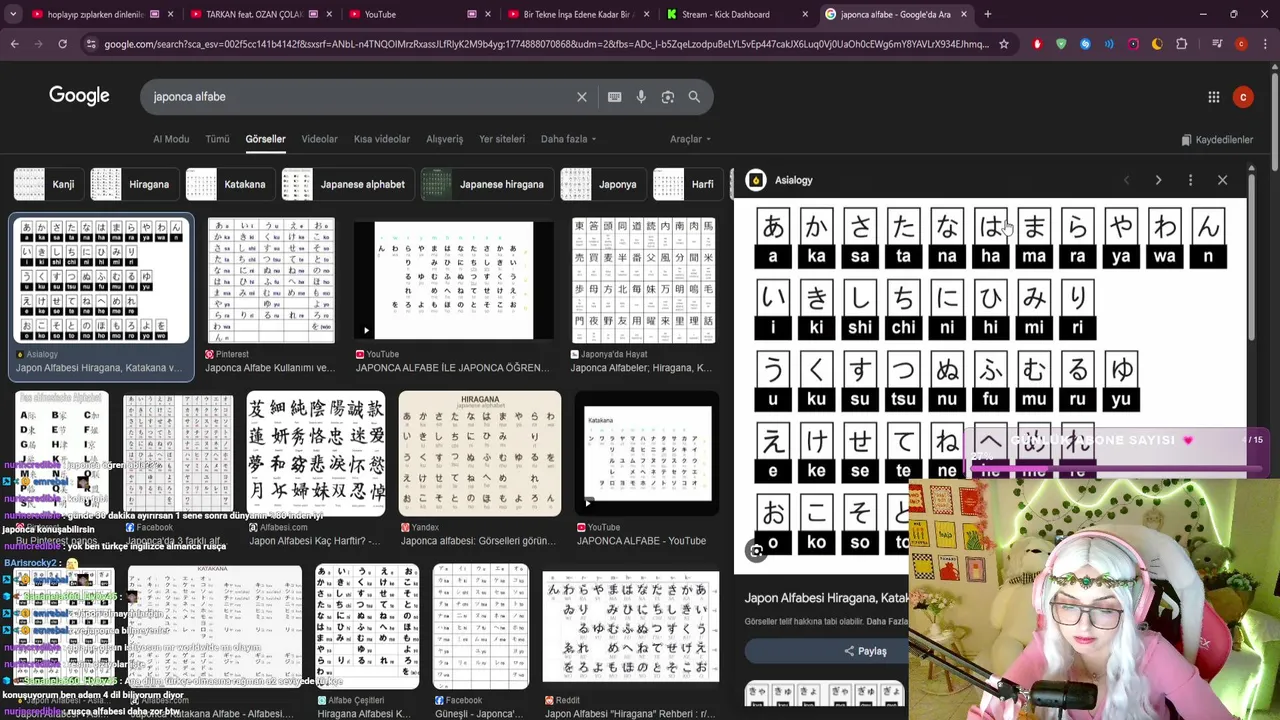Open the YouTube Katakana video thumbnail
The width and height of the screenshot is (1280, 720).
(x=648, y=453)
